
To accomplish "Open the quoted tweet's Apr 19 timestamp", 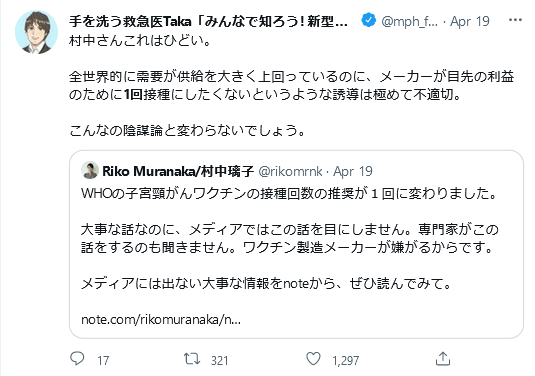I will [x=353, y=171].
